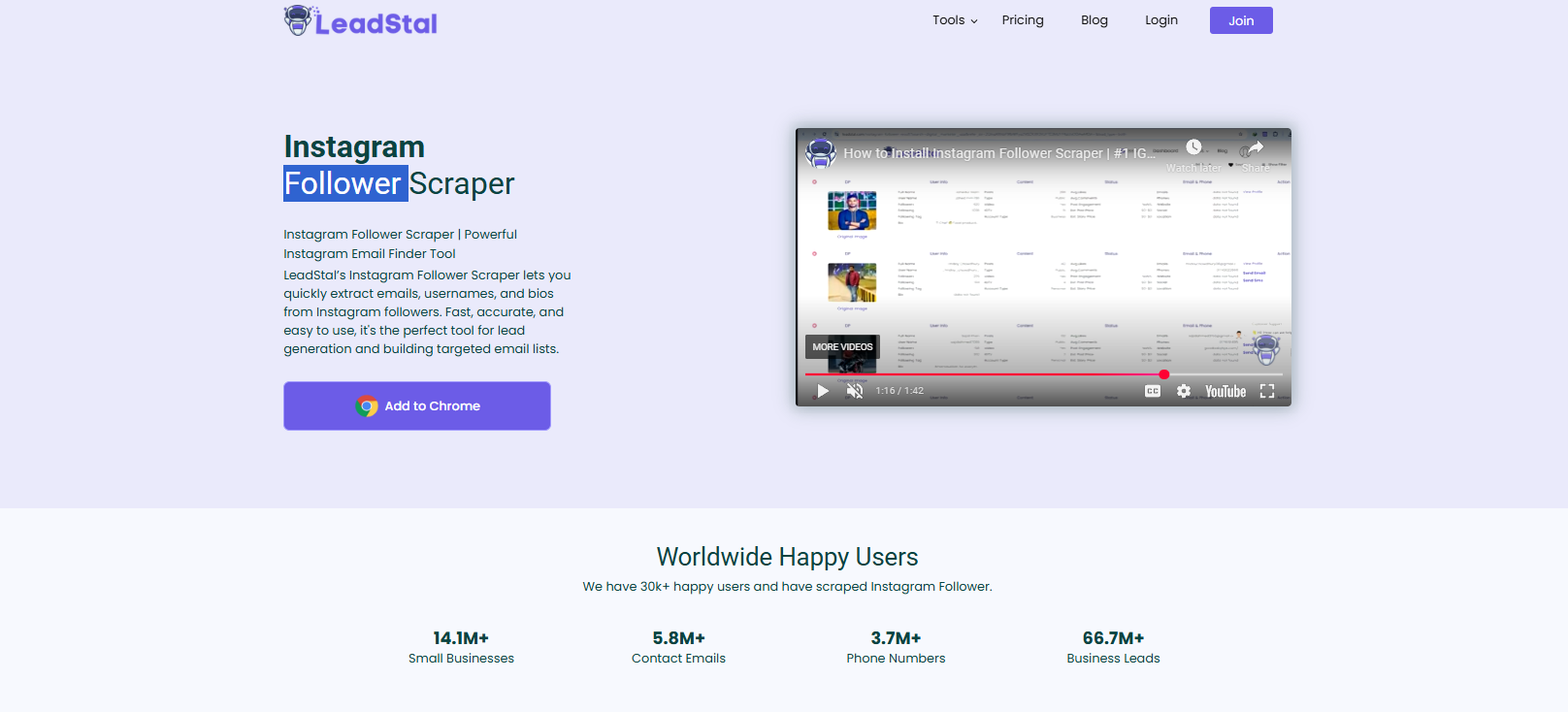This screenshot has height=712, width=1568.
Task: Expand the Tools dropdown menu
Action: pos(955,20)
